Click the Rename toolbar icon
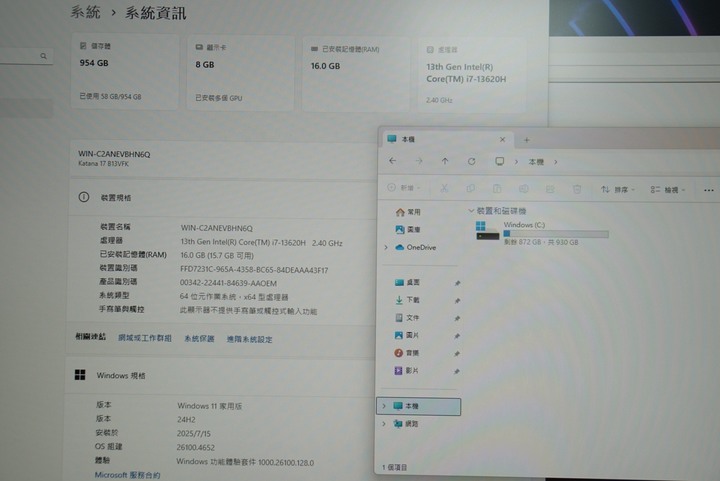Screen dimensions: 720x481 (x=523, y=189)
